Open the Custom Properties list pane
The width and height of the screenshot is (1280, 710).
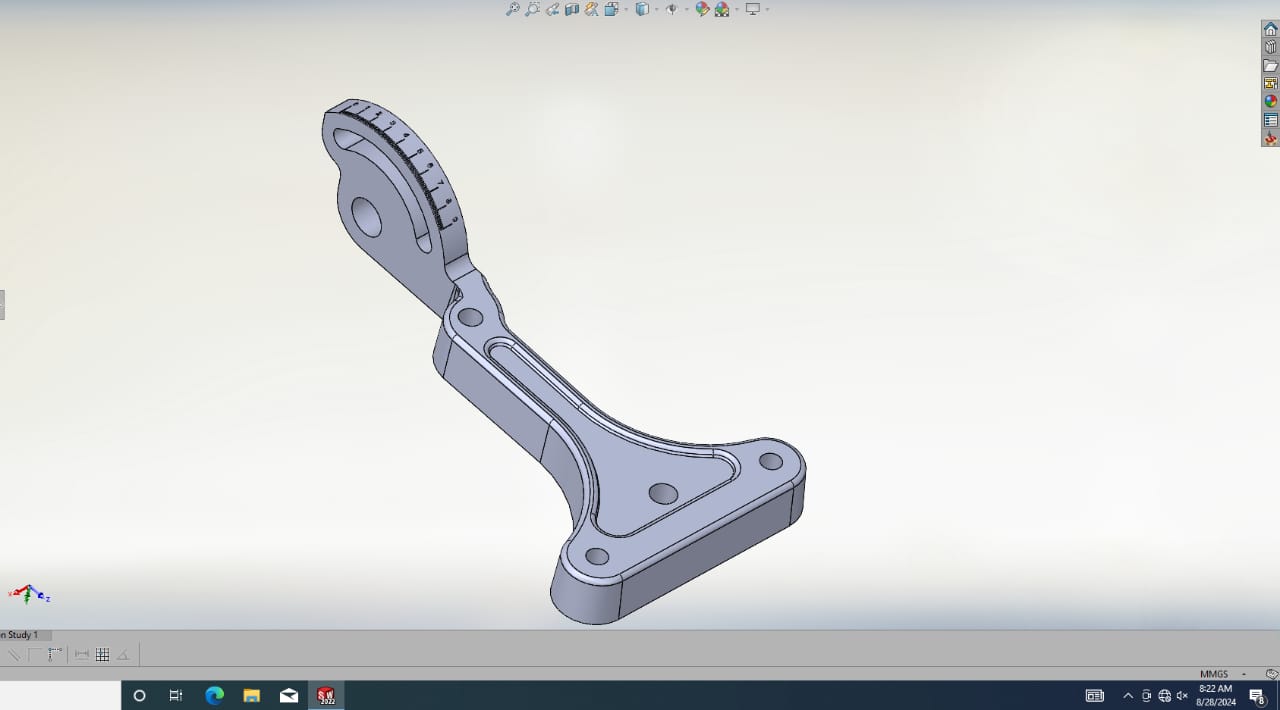[1270, 120]
